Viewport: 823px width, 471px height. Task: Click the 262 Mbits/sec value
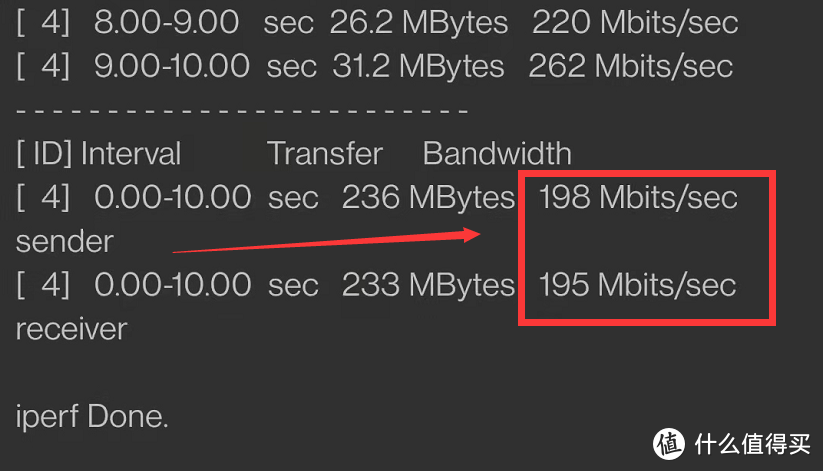point(631,66)
